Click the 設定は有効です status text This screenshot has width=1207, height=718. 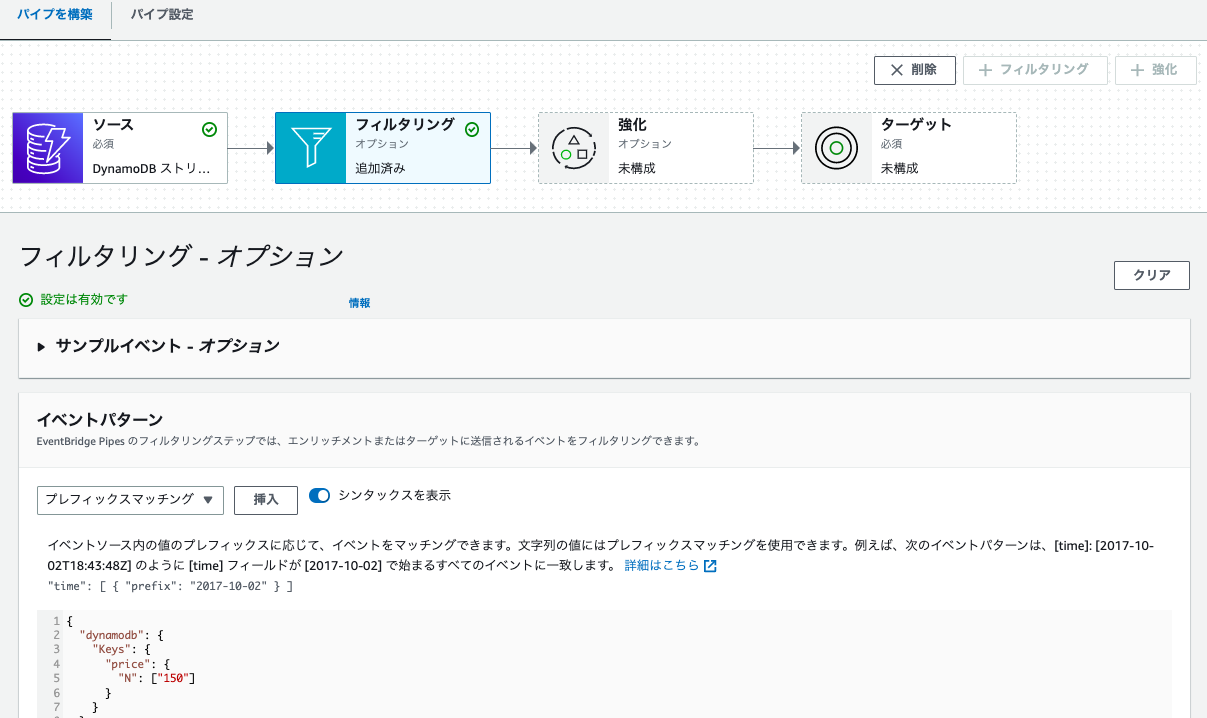point(83,299)
